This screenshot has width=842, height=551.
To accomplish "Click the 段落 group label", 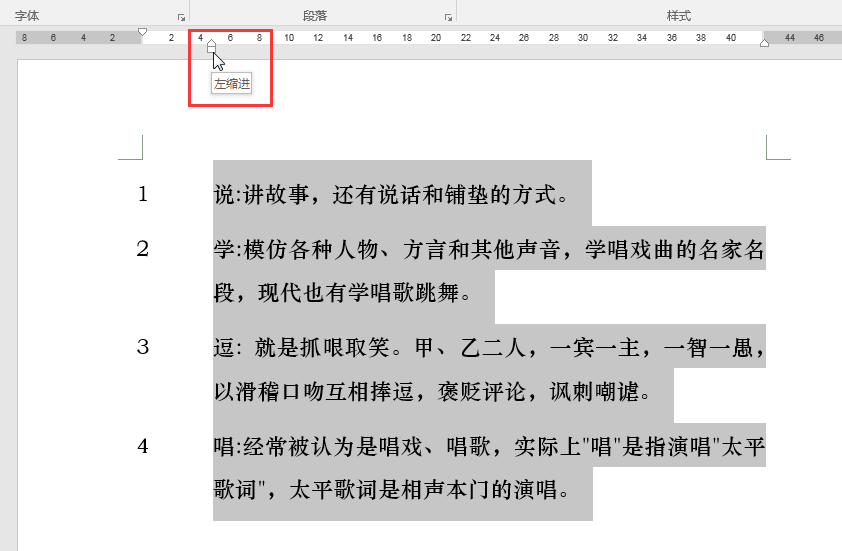I will tap(315, 16).
